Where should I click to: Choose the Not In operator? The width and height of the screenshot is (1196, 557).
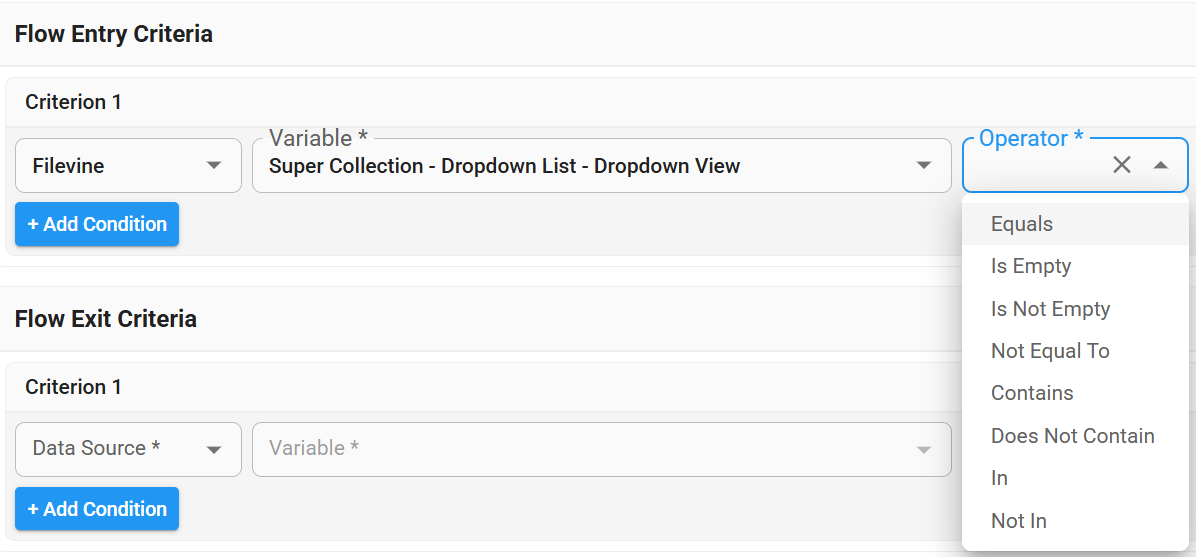pos(1018,521)
